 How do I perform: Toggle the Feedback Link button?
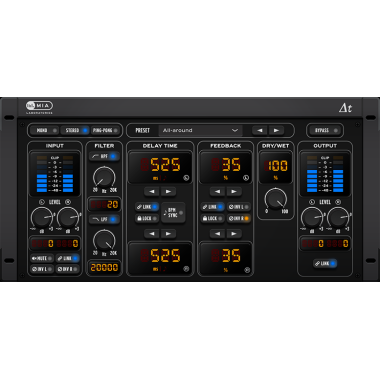tap(212, 207)
